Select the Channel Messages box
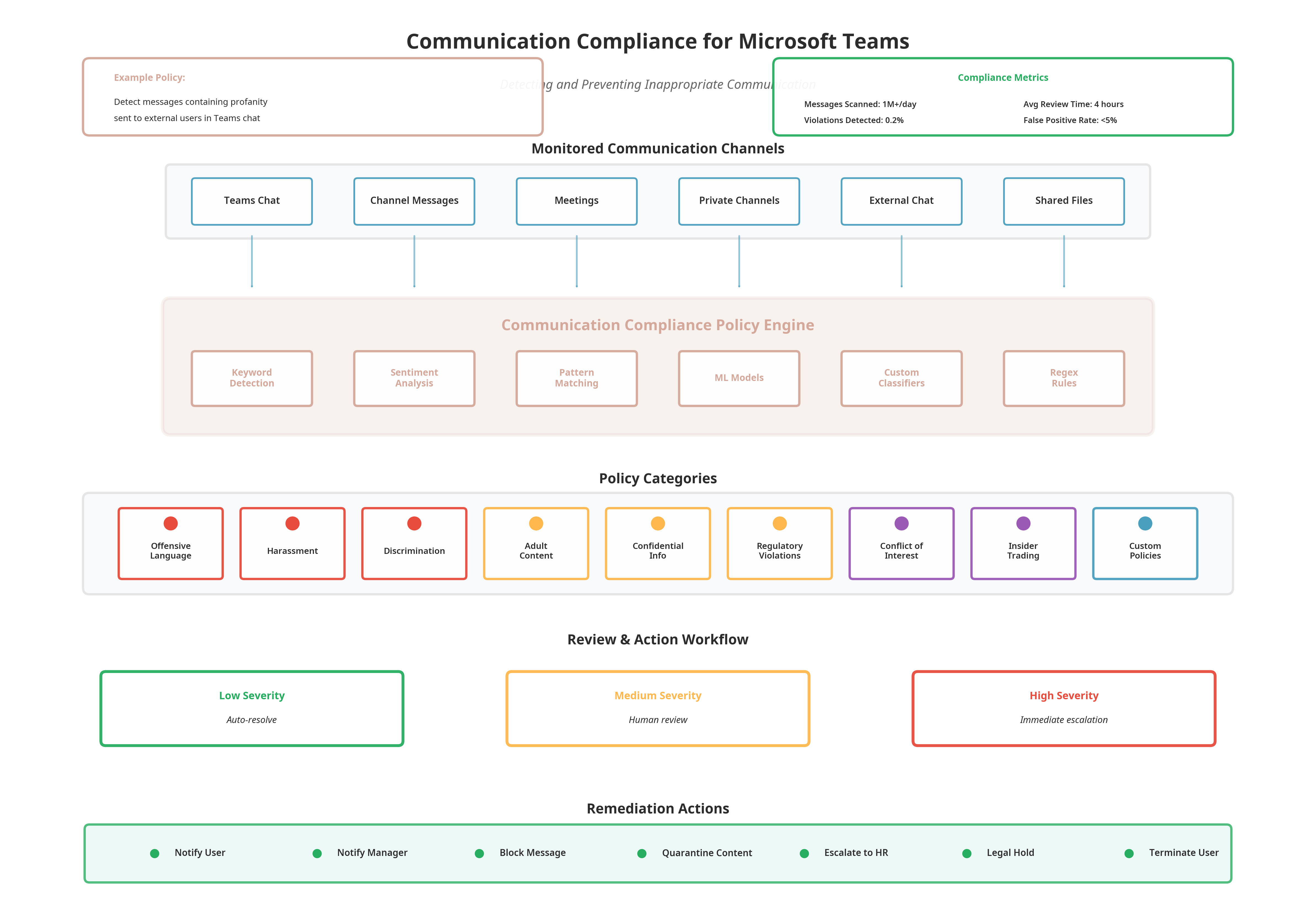 [414, 201]
